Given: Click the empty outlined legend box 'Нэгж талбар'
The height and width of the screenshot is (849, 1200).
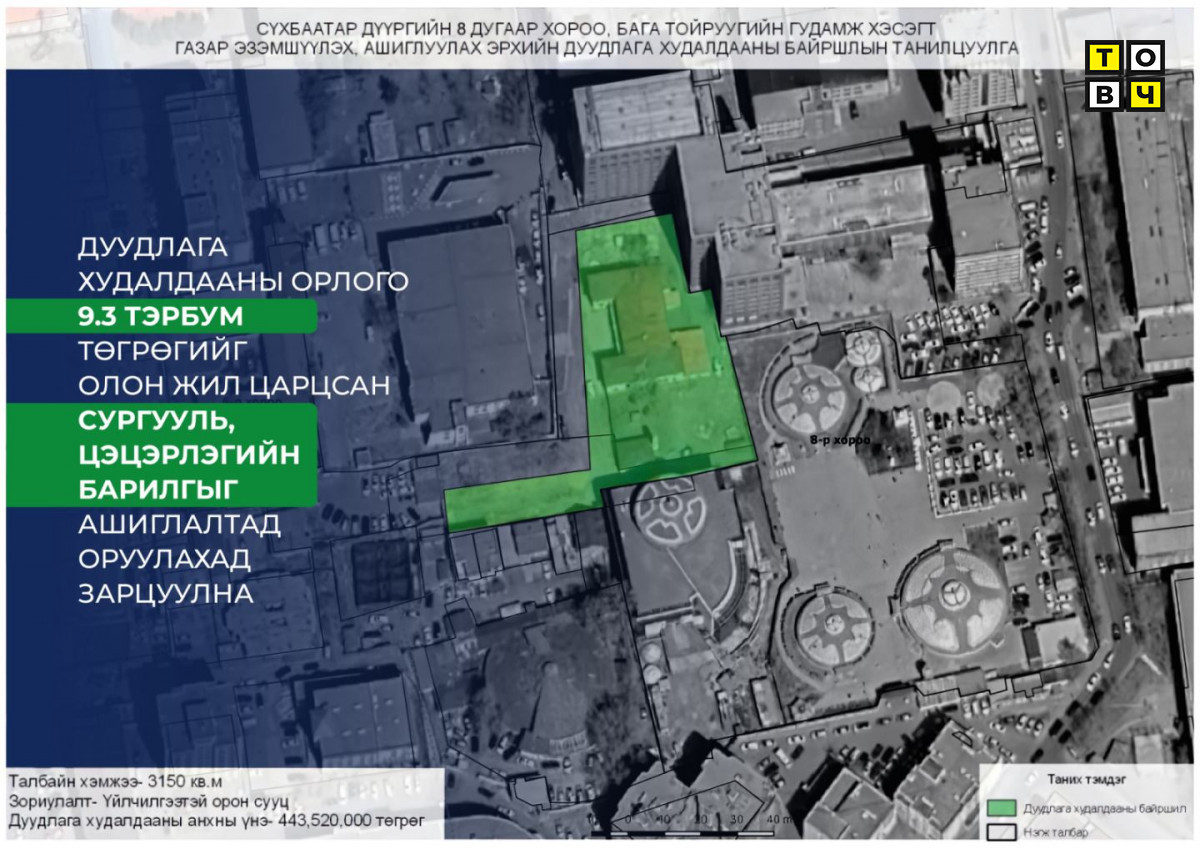Looking at the screenshot, I should click(1000, 831).
